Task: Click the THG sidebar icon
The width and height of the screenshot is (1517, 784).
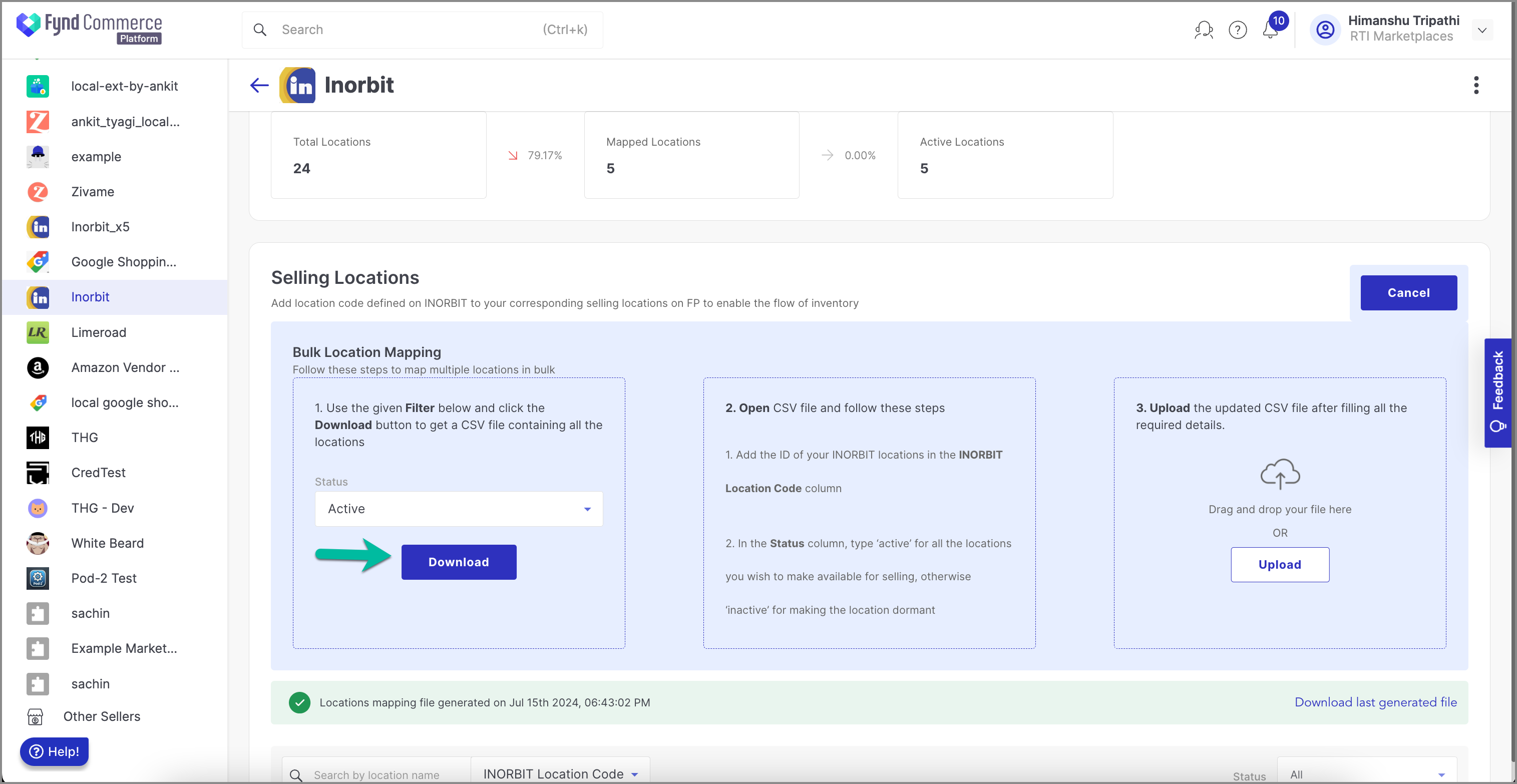Action: coord(38,438)
